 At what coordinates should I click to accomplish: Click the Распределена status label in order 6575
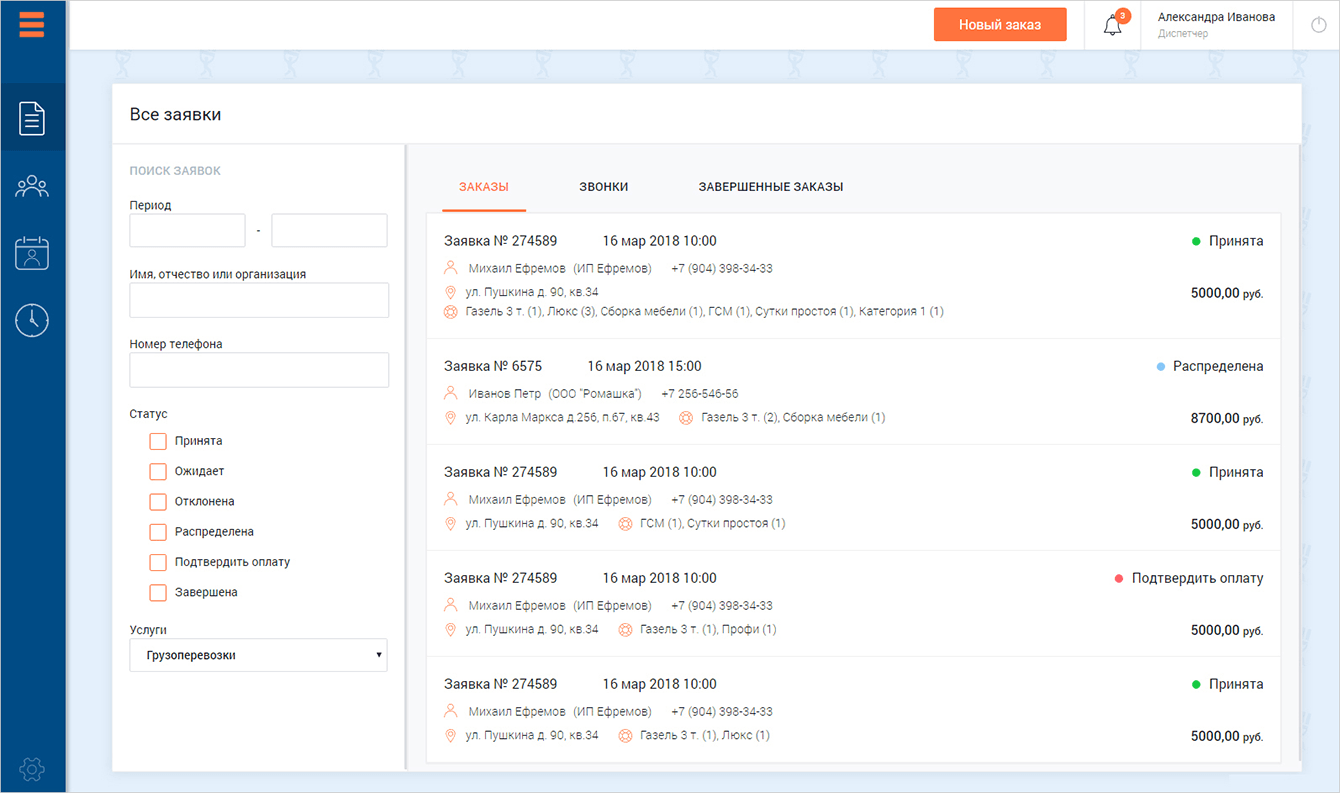pyautogui.click(x=1218, y=366)
